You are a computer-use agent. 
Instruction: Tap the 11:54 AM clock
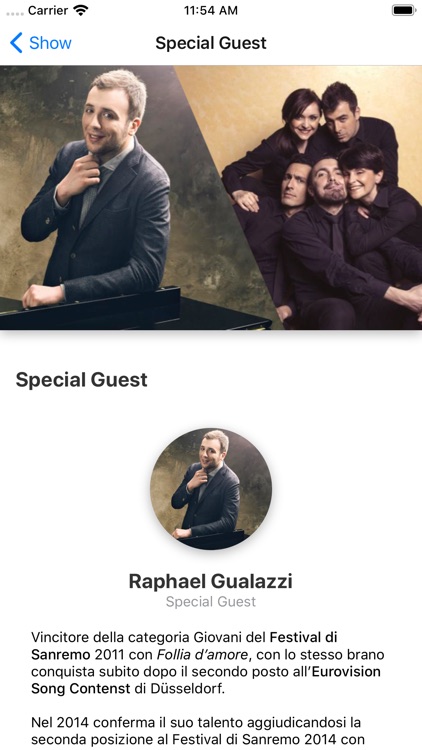click(211, 11)
